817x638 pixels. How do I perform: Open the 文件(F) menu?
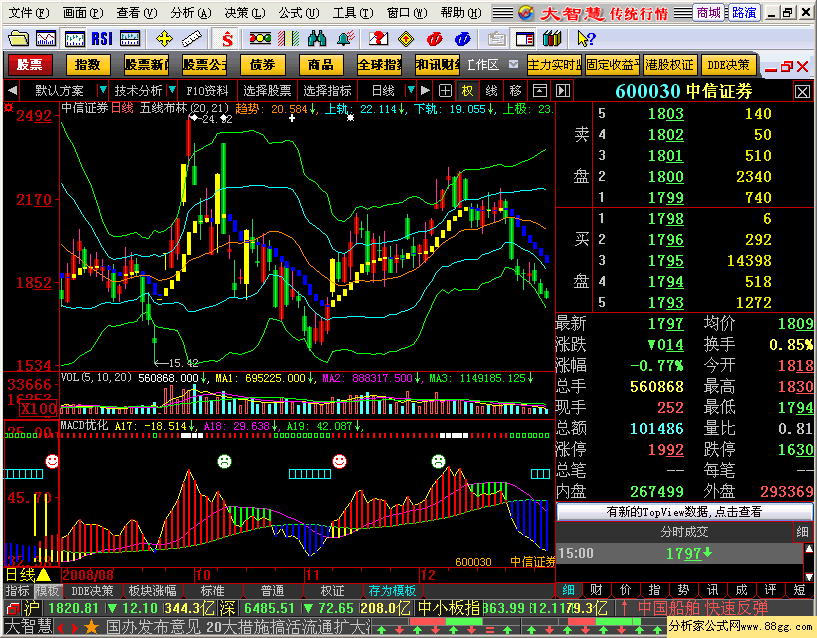coord(29,13)
